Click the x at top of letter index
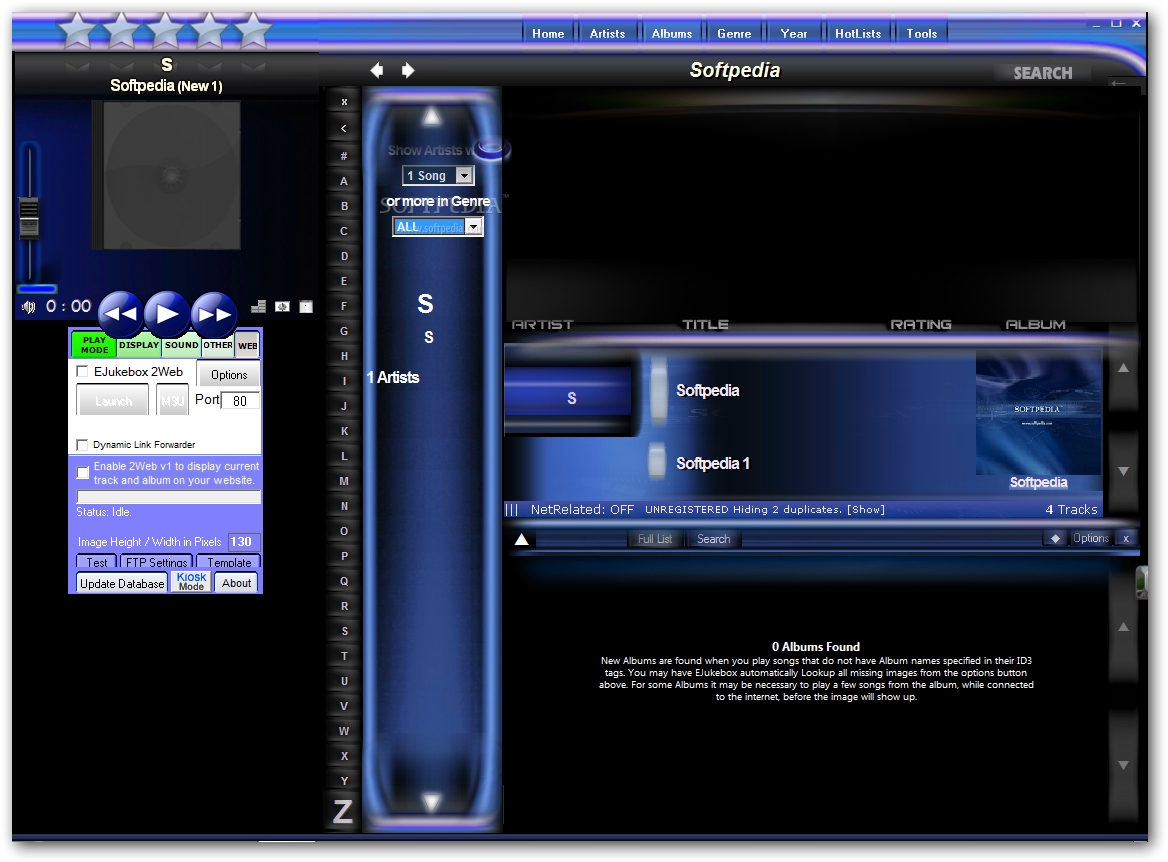Viewport: 1168px width, 862px height. click(344, 102)
